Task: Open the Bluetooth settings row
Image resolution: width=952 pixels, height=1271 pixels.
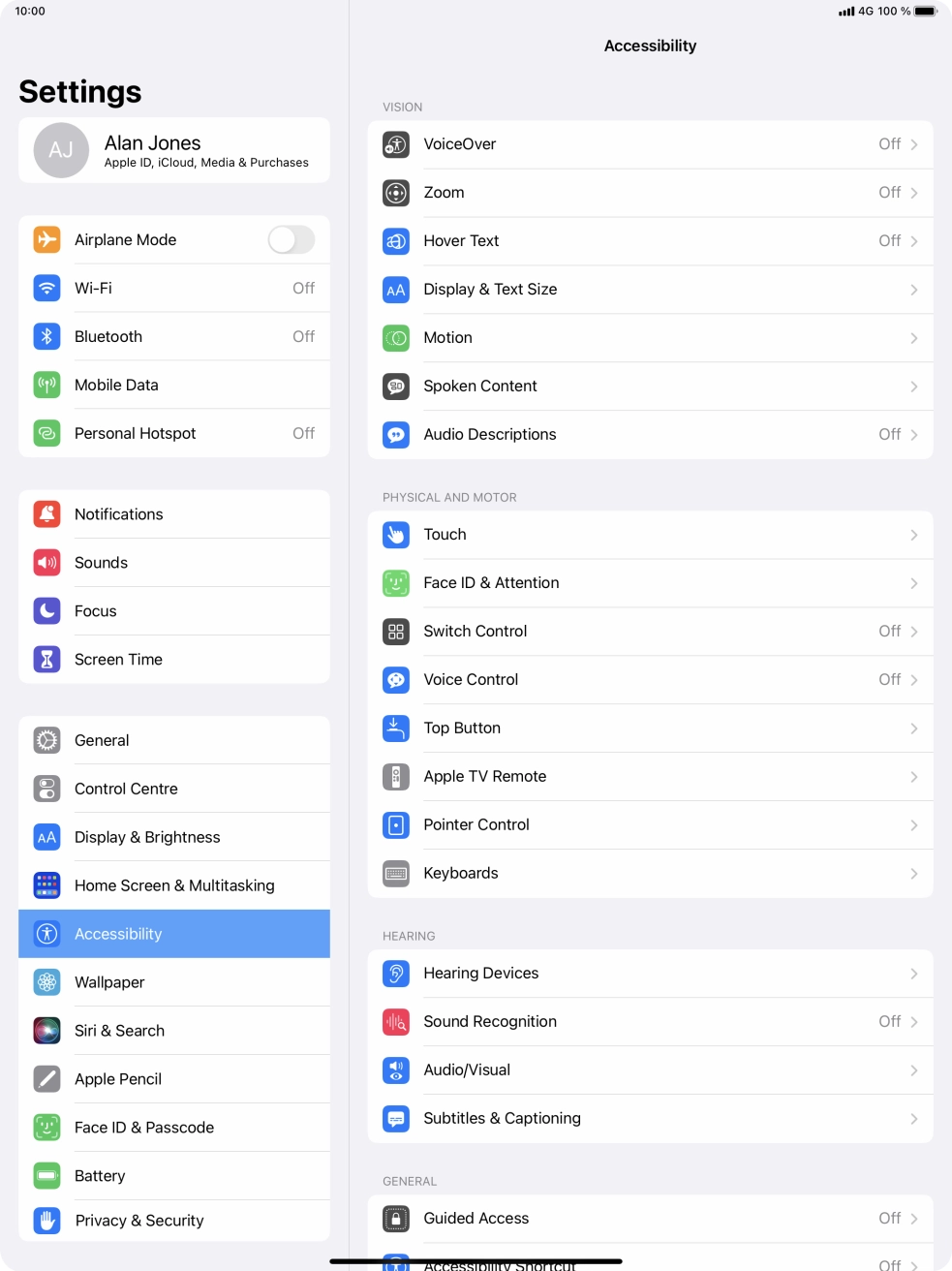Action: 174,336
